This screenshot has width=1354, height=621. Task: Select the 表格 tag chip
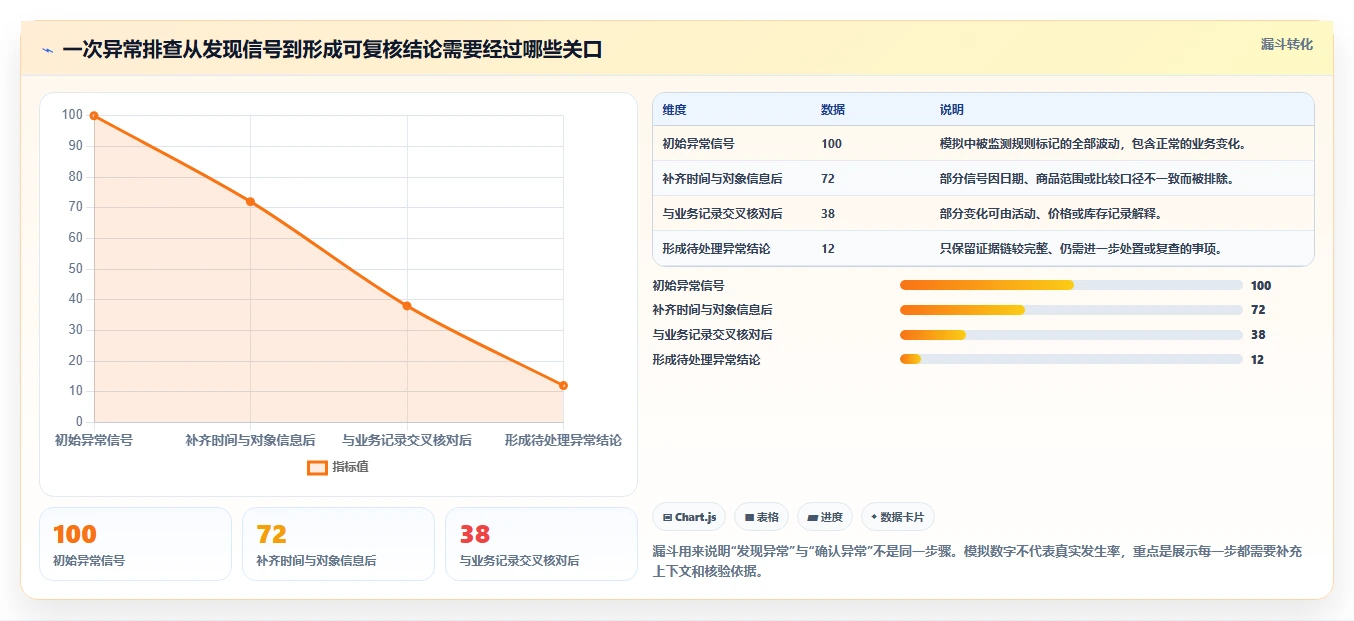(761, 517)
